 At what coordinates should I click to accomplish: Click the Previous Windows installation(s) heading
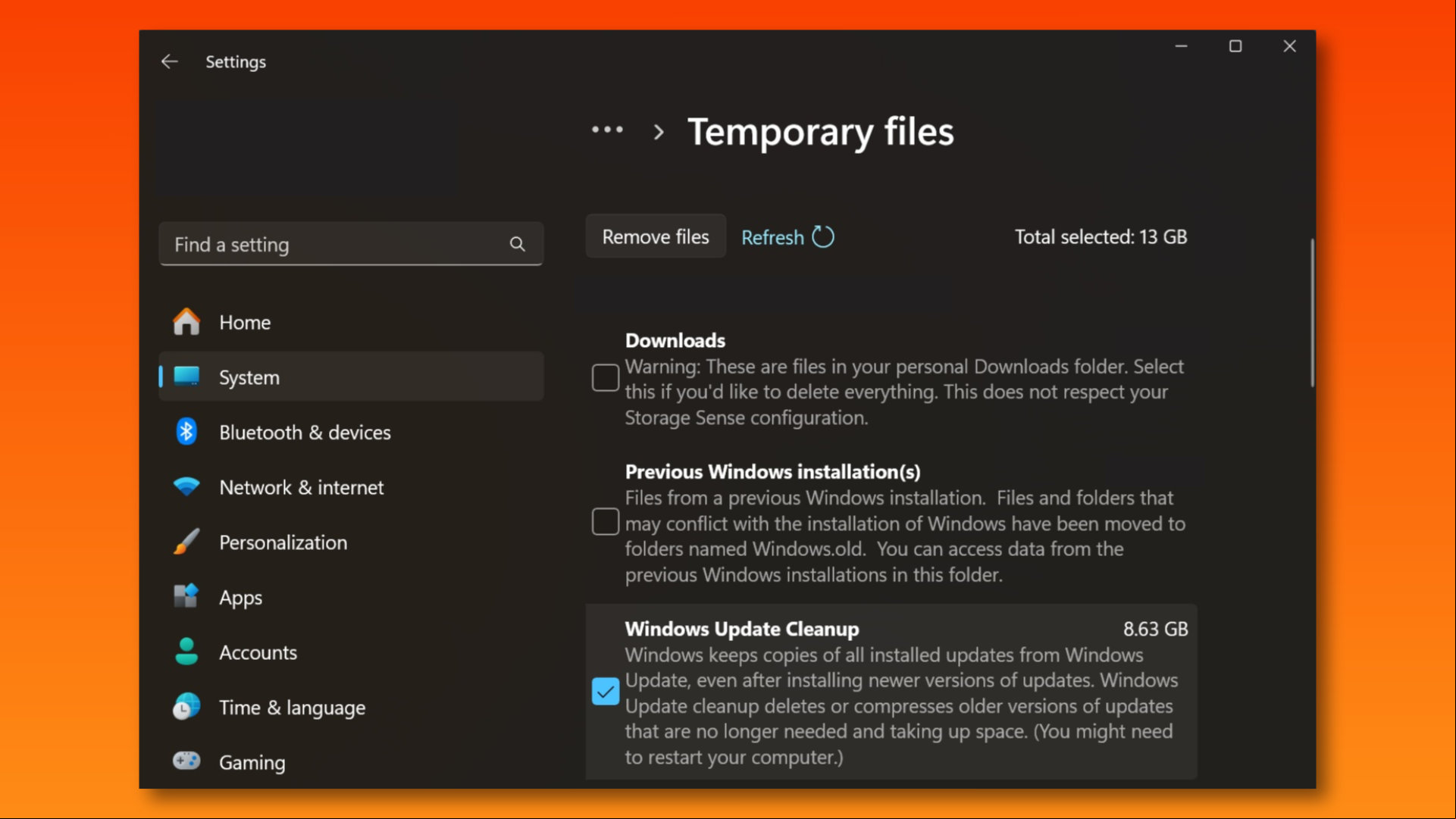tap(772, 471)
